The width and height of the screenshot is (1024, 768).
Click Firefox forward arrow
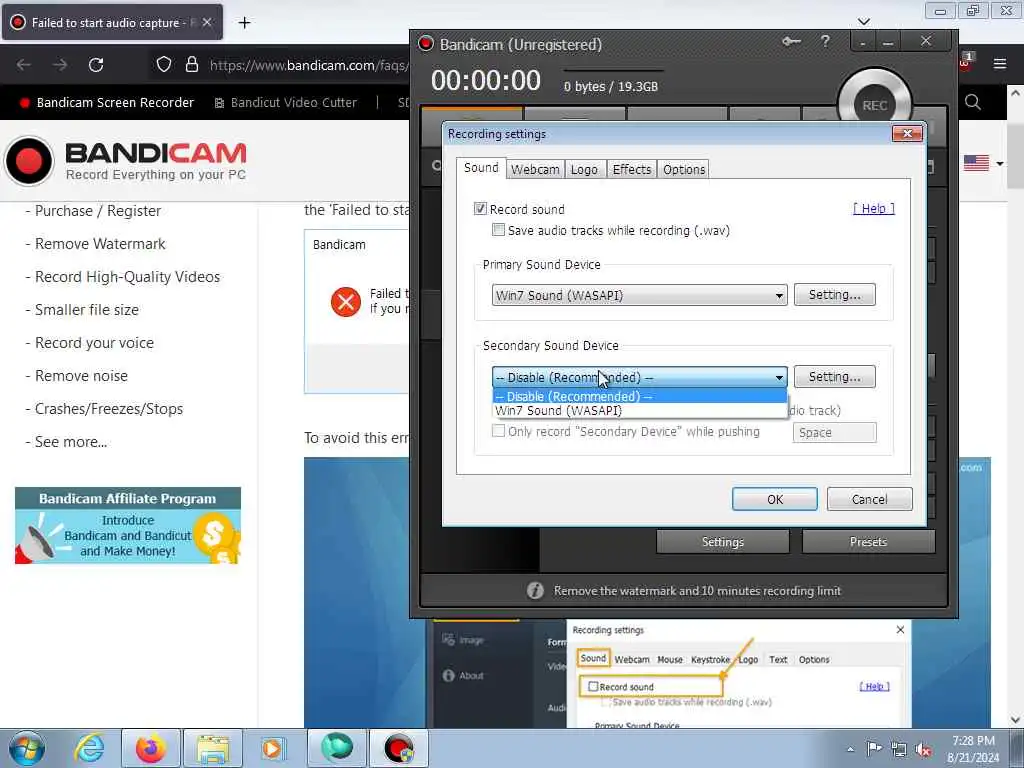(x=59, y=65)
